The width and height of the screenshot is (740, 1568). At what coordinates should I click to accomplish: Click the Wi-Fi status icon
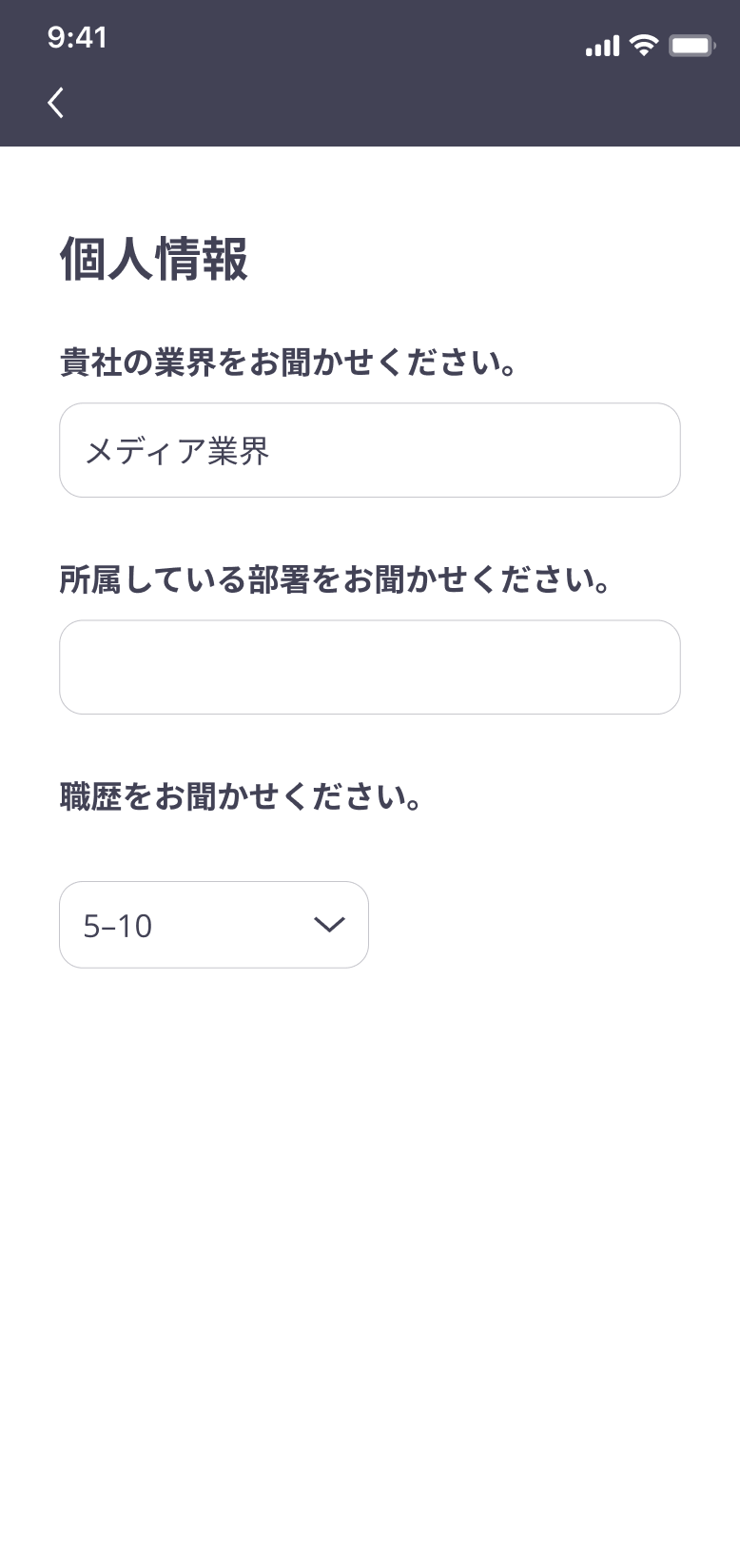coord(645,45)
